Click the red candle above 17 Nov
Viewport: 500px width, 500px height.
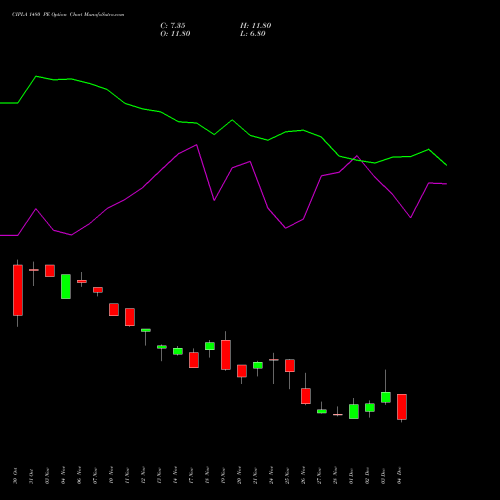click(194, 360)
